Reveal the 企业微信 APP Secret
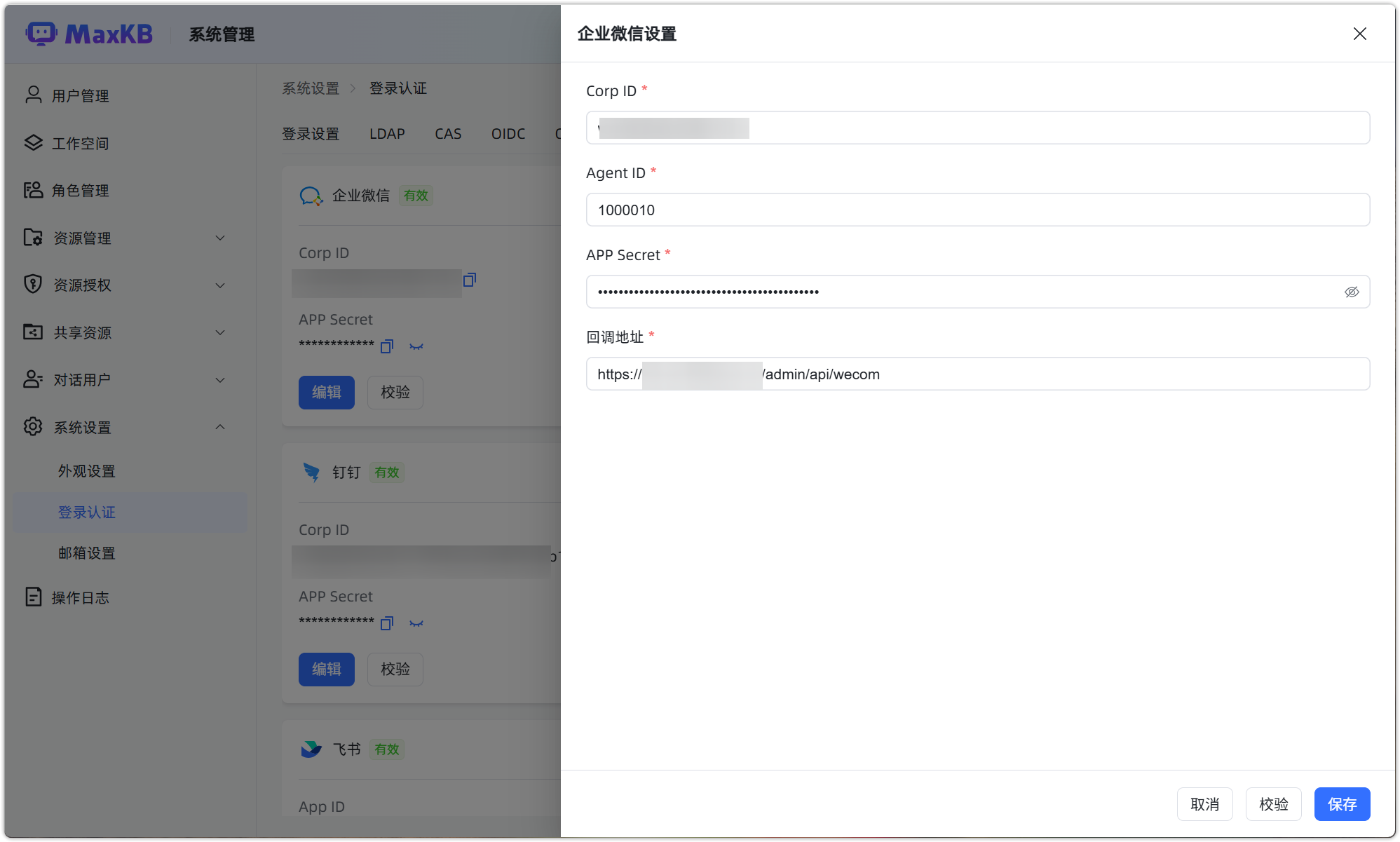 416,346
